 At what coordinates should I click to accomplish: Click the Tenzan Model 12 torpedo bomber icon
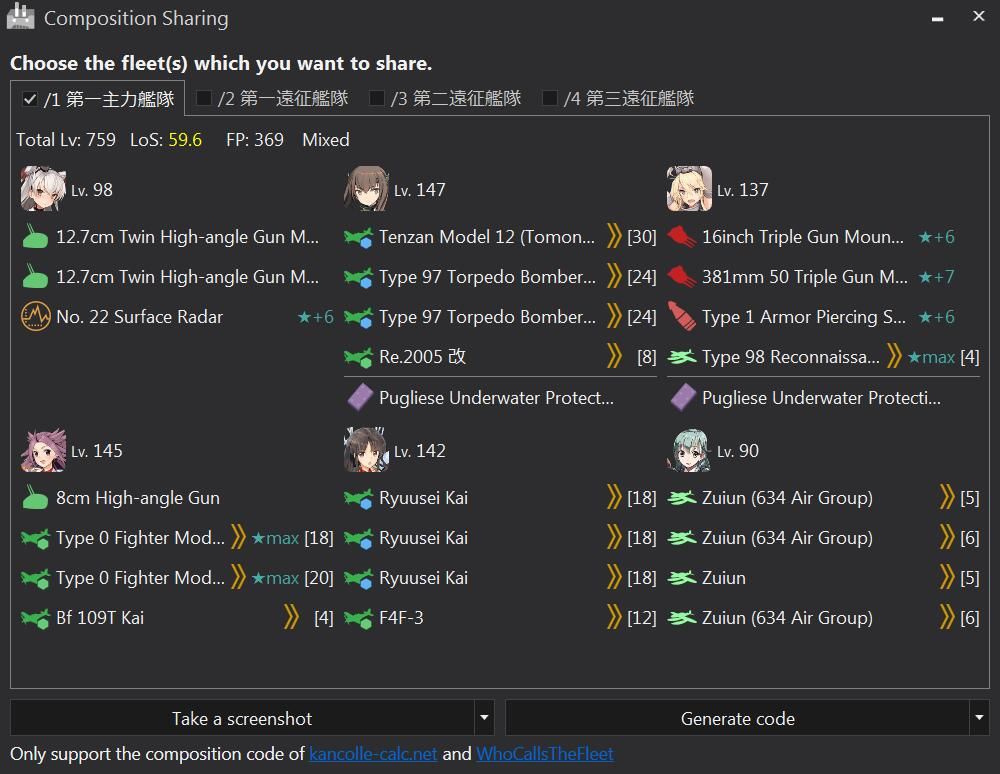[x=358, y=237]
